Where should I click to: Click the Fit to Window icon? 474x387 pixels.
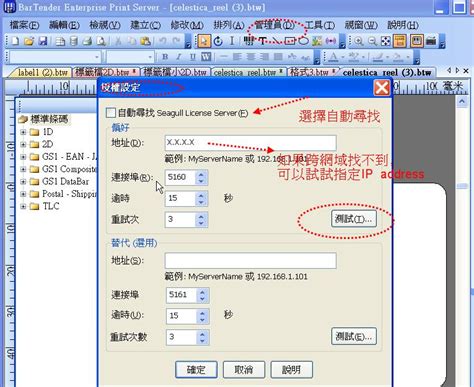coord(386,41)
